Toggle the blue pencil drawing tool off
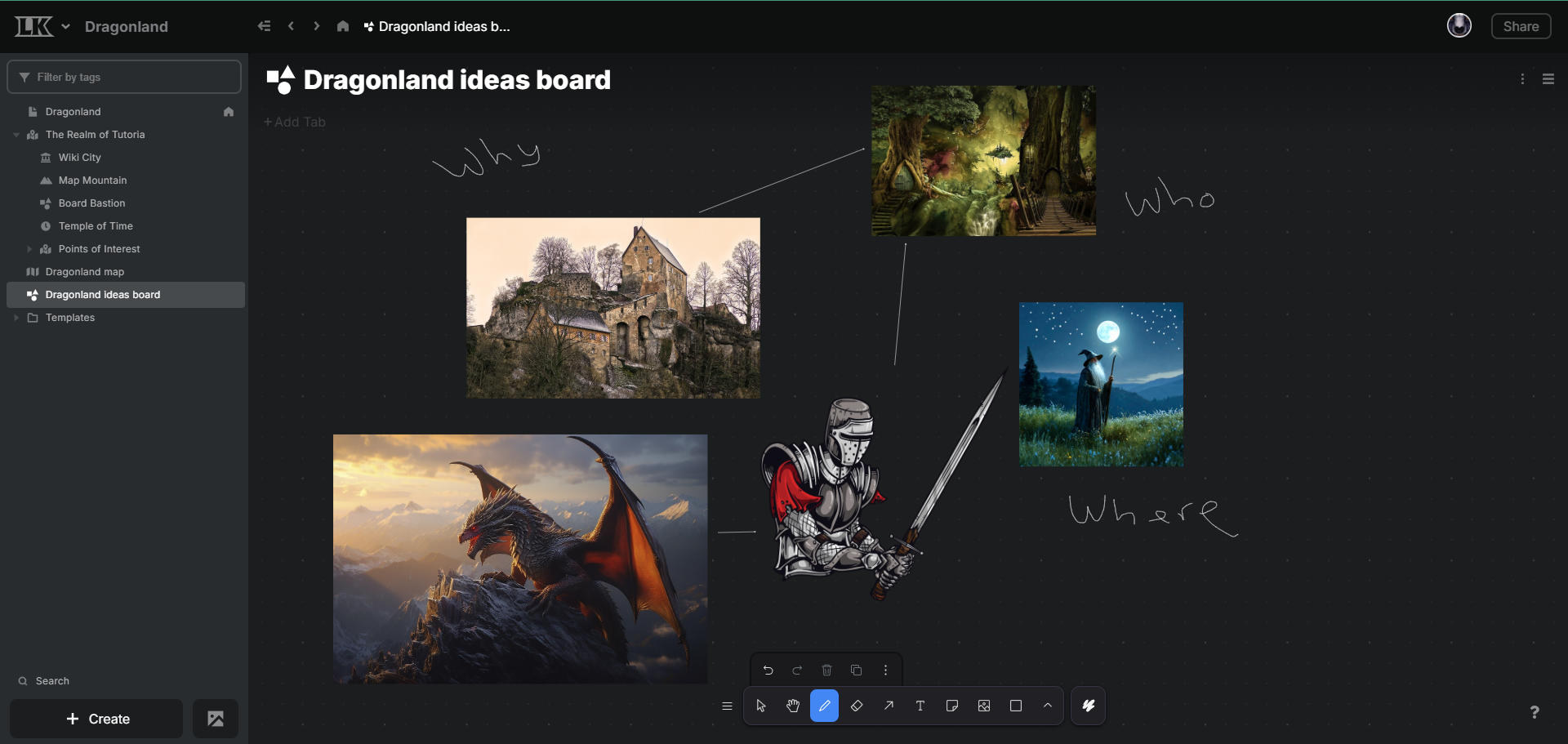The width and height of the screenshot is (1568, 744). coord(825,706)
